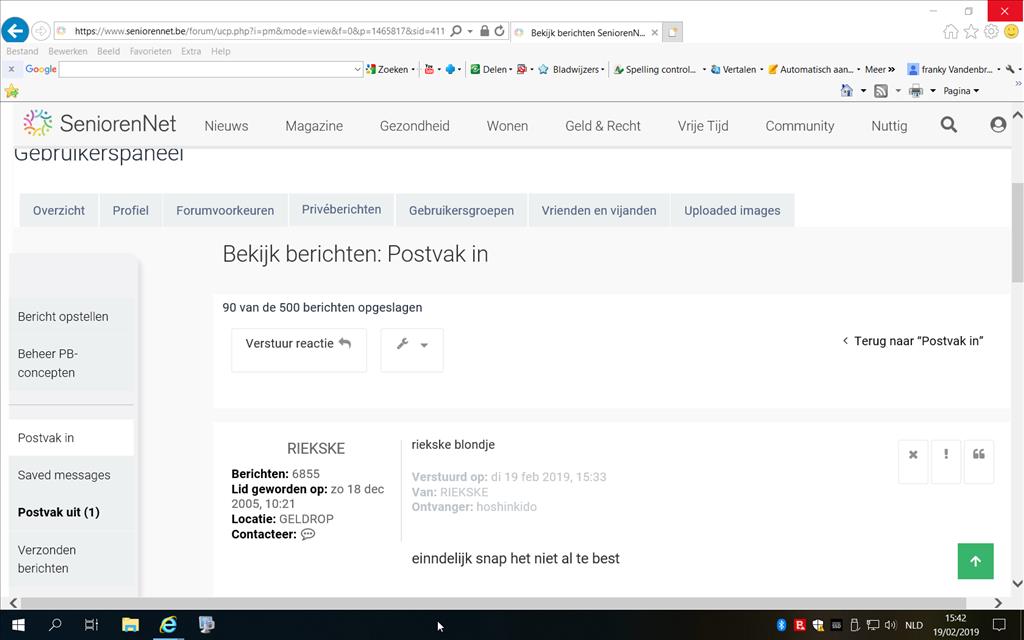Open the account profile icon on SeniorenNet

(997, 125)
